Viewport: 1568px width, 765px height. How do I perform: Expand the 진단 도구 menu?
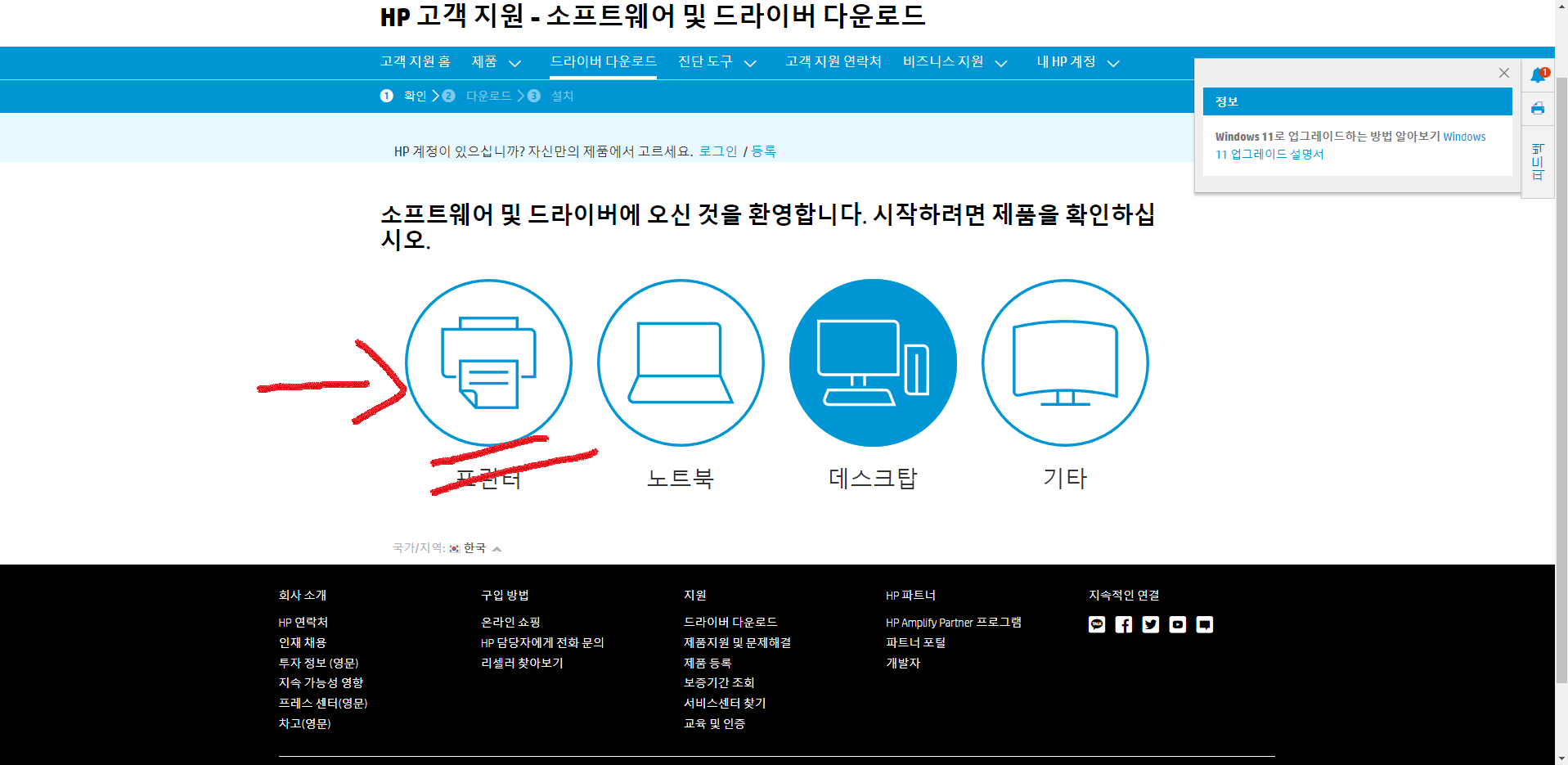click(x=717, y=61)
